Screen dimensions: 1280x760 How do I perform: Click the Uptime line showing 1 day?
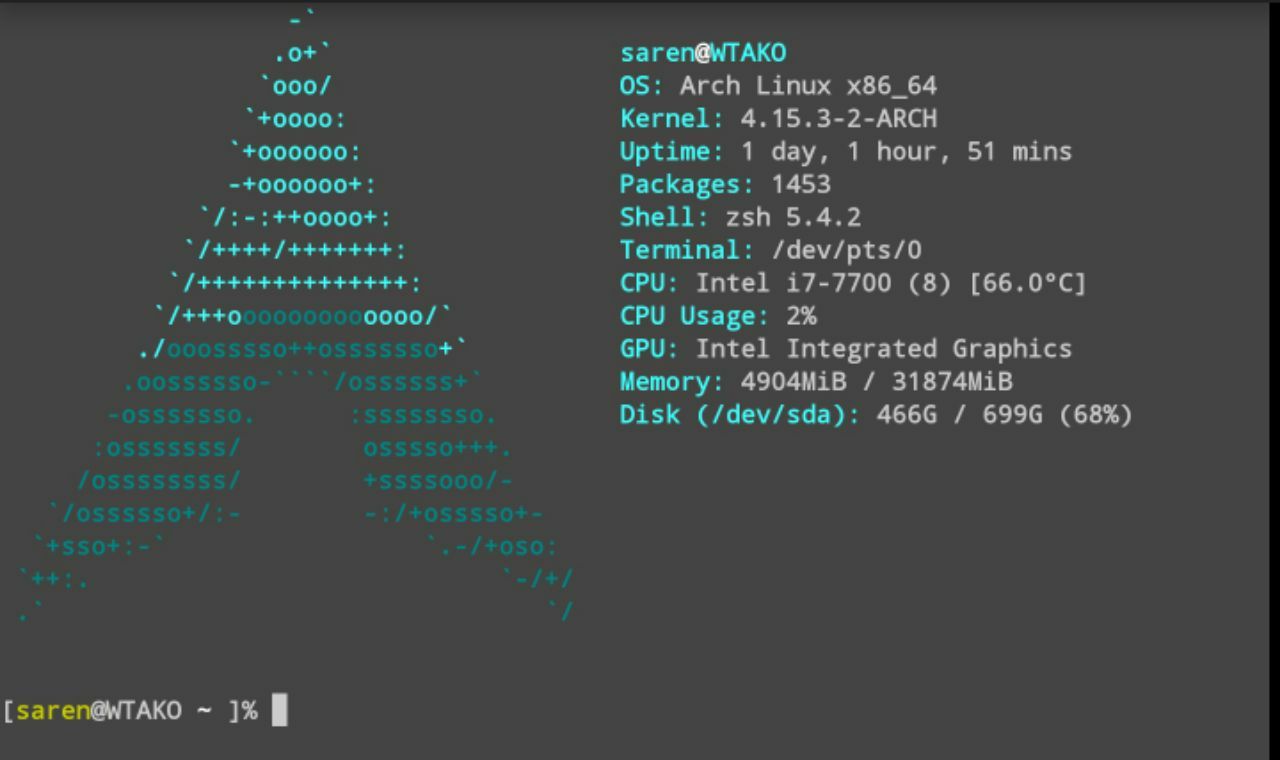(845, 152)
